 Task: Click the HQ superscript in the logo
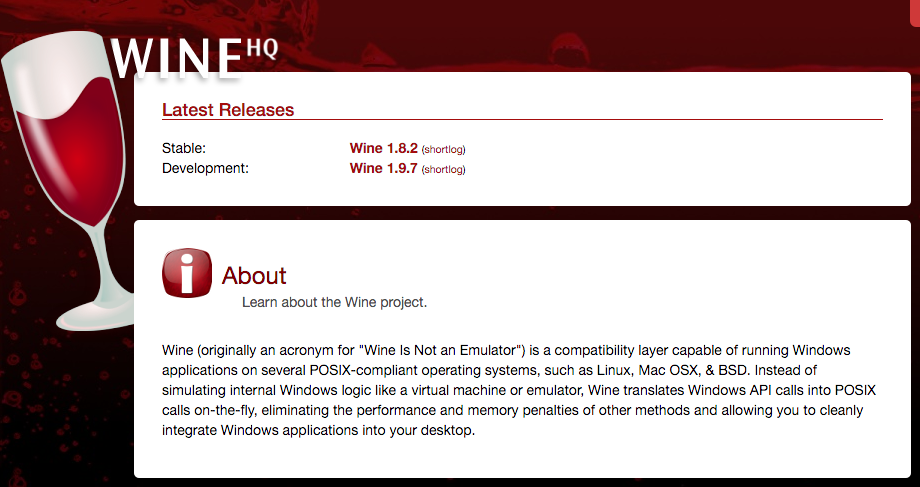click(x=262, y=46)
